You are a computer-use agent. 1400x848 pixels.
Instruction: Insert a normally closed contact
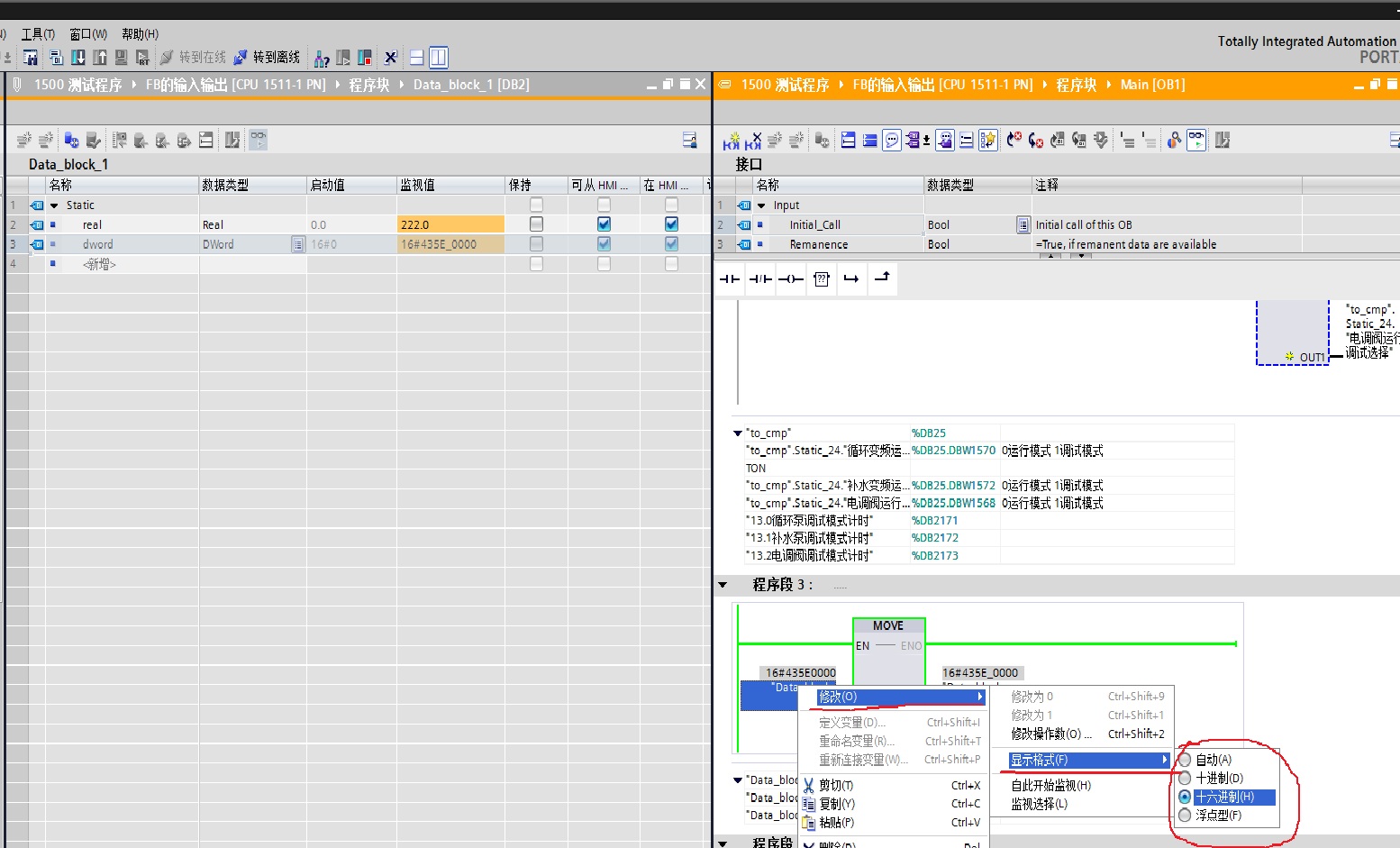coord(760,279)
